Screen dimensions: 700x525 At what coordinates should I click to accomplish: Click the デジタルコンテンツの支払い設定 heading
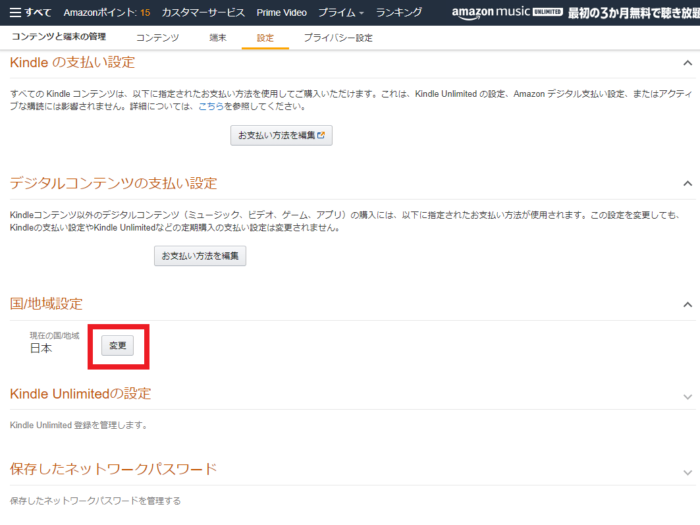(x=113, y=183)
